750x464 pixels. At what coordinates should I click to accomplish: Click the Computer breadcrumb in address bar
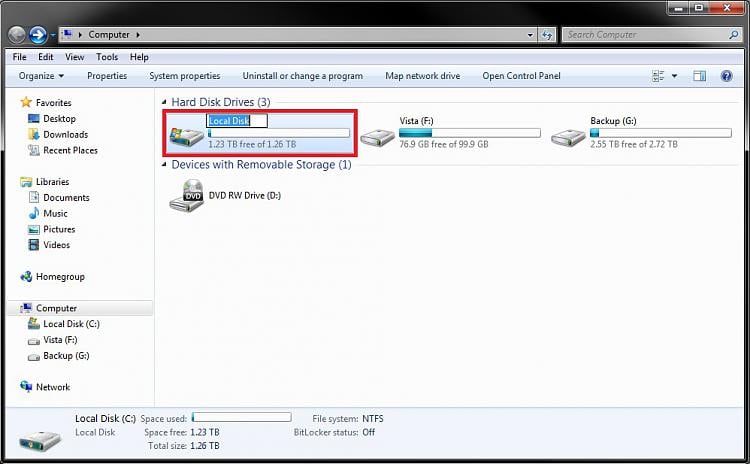pyautogui.click(x=109, y=34)
